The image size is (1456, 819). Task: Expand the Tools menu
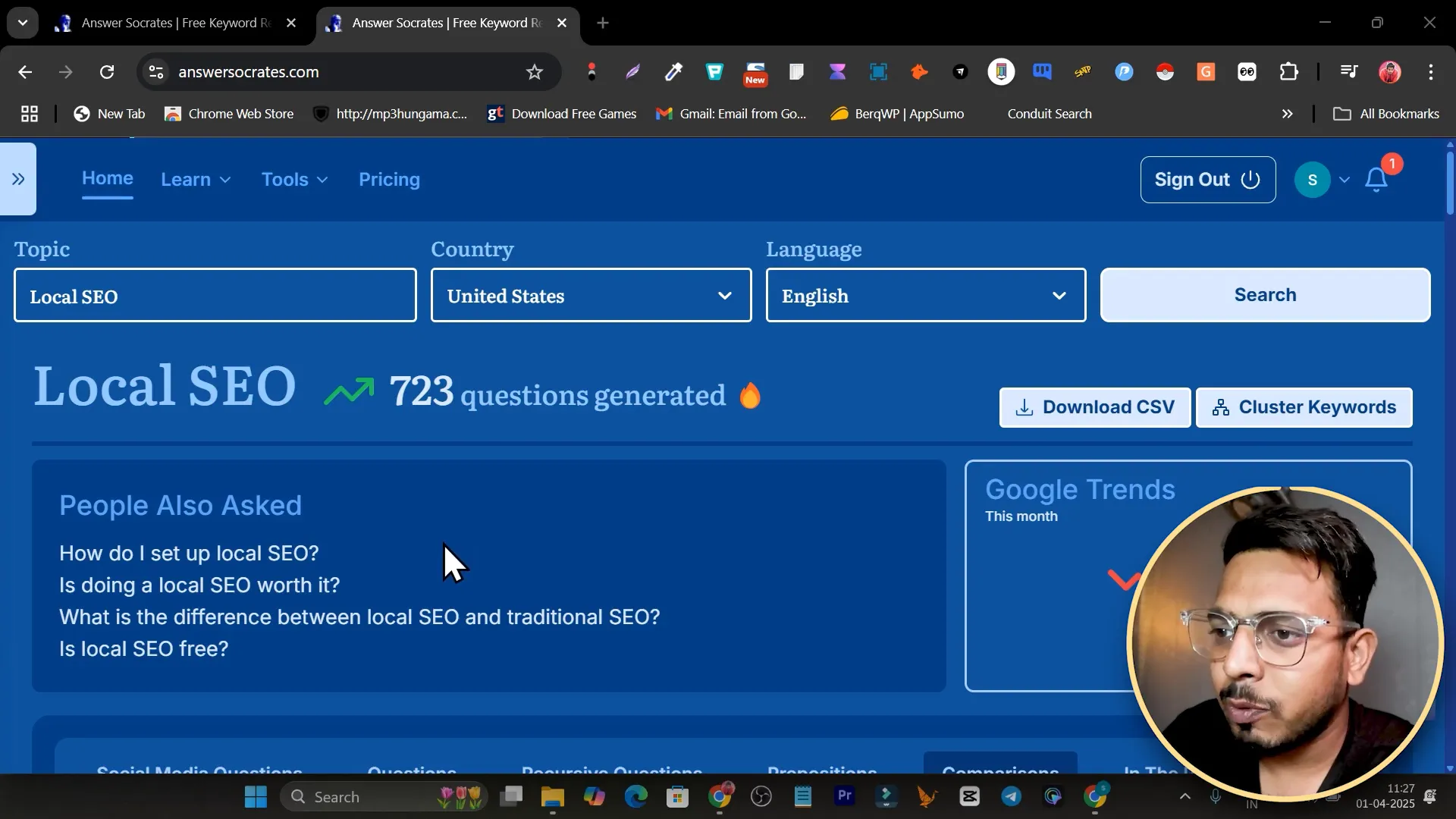coord(294,180)
